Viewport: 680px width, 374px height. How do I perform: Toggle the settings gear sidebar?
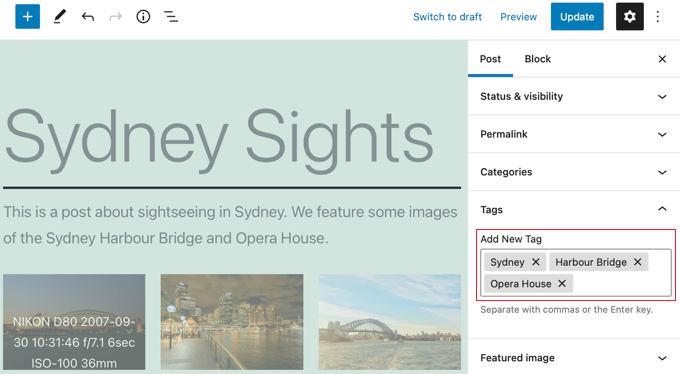[629, 16]
